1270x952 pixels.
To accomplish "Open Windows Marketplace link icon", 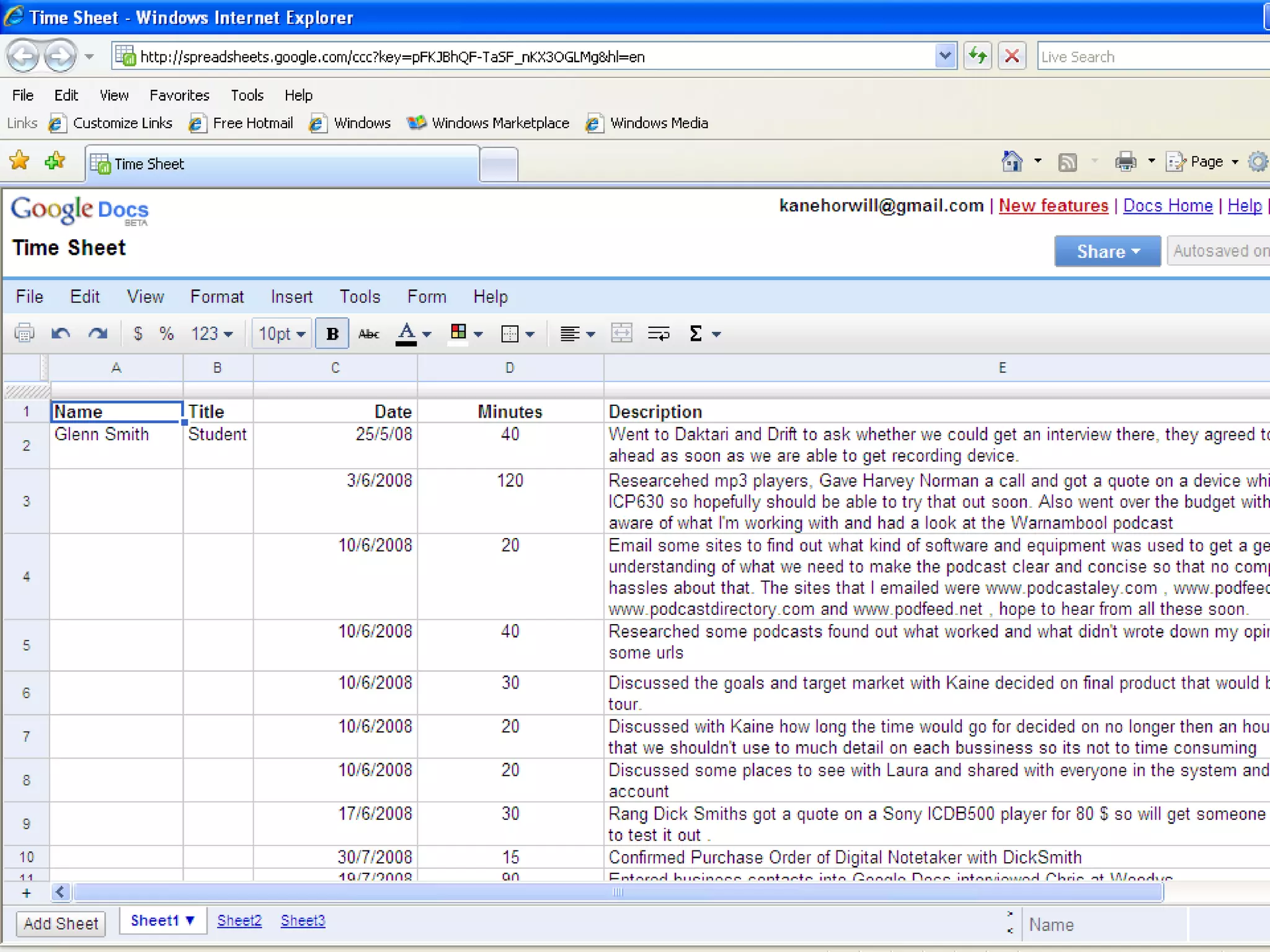I will coord(416,123).
